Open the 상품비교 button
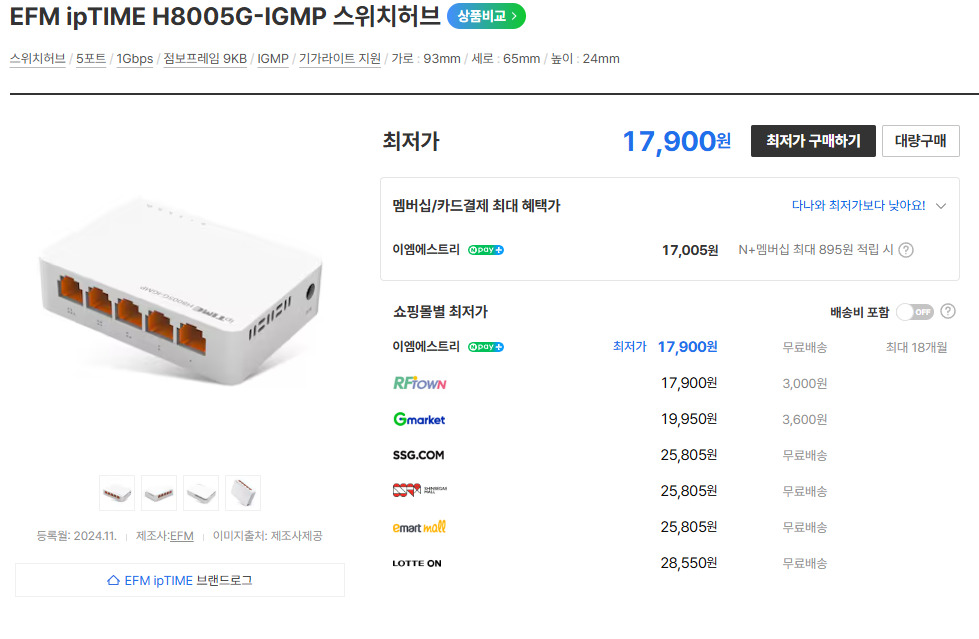979x639 pixels. (486, 16)
